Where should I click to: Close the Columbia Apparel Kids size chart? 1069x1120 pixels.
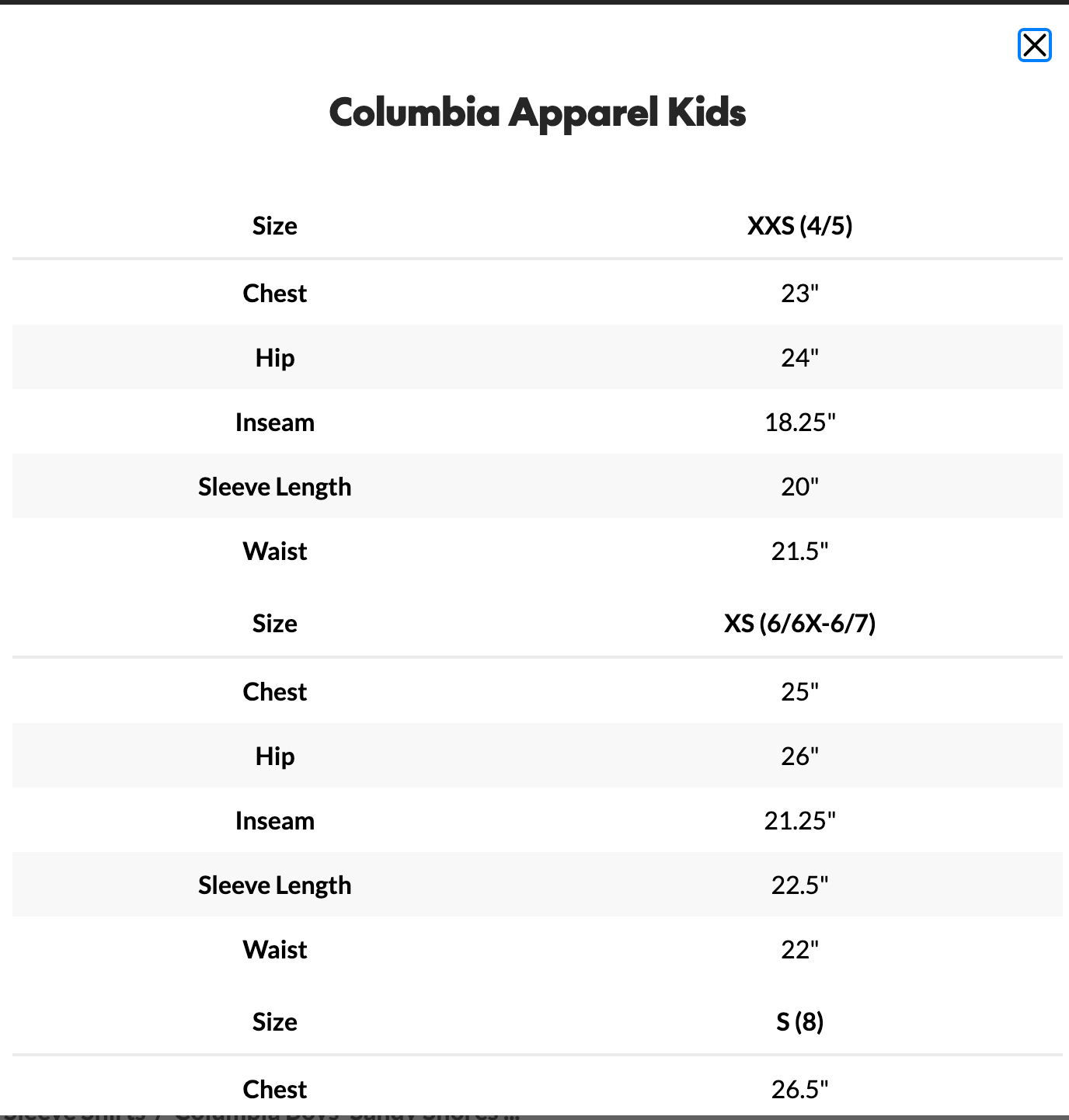(1034, 45)
